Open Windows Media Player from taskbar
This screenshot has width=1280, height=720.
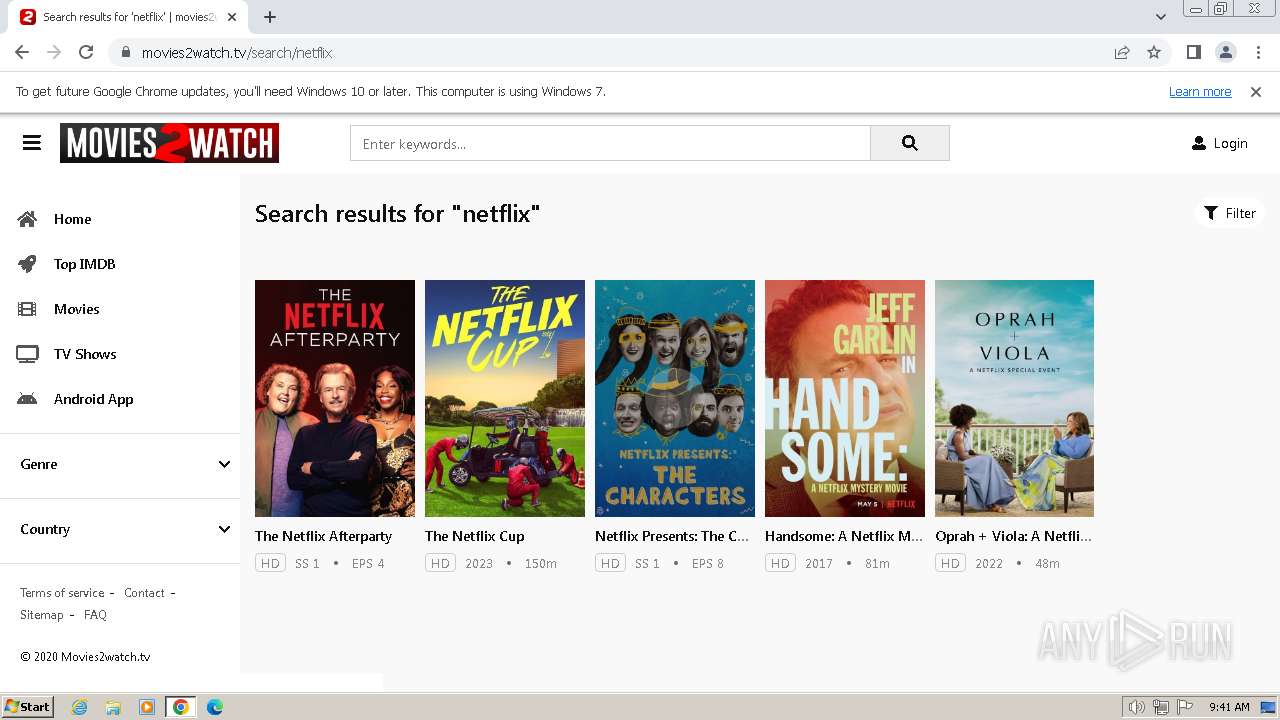147,707
